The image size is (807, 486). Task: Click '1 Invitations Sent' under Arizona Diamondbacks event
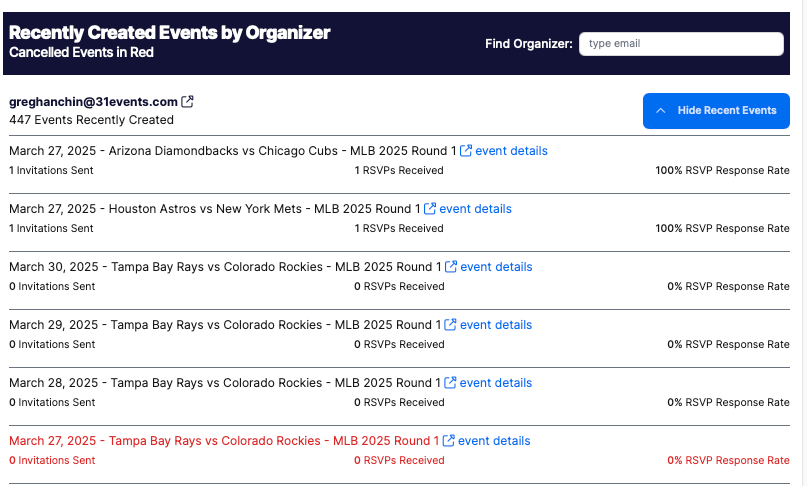(x=51, y=170)
